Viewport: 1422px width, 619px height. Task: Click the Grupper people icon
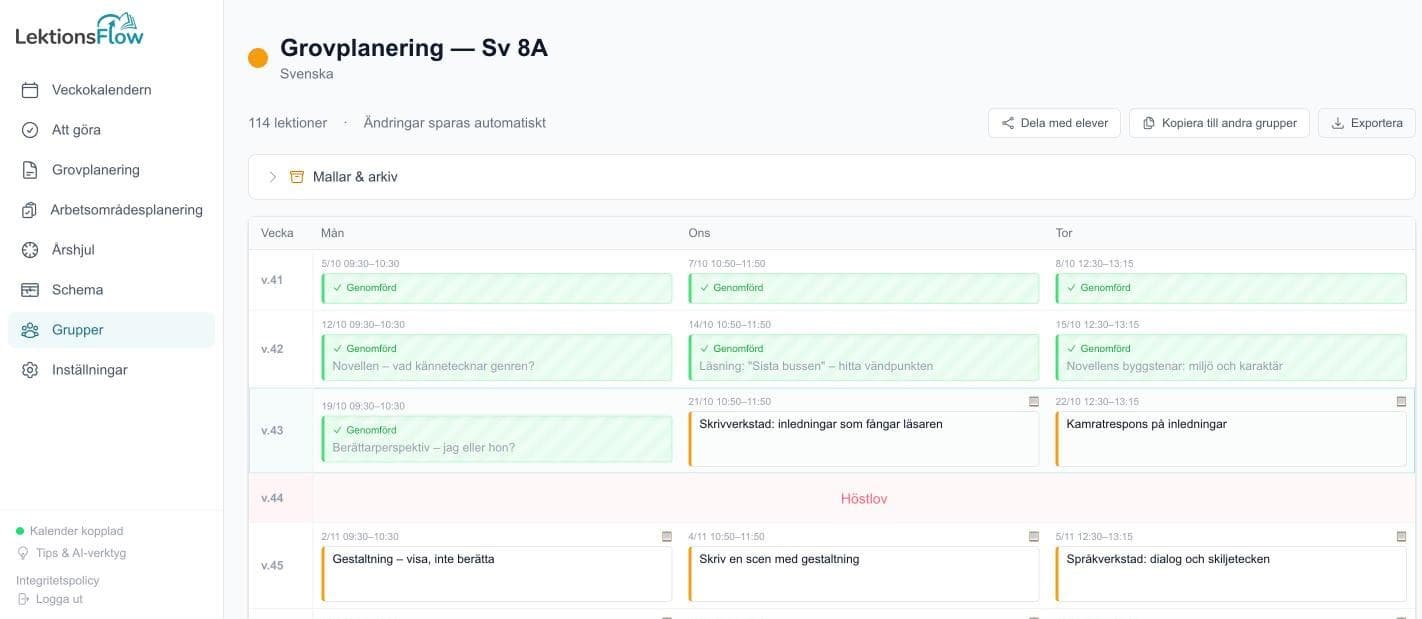pos(30,330)
